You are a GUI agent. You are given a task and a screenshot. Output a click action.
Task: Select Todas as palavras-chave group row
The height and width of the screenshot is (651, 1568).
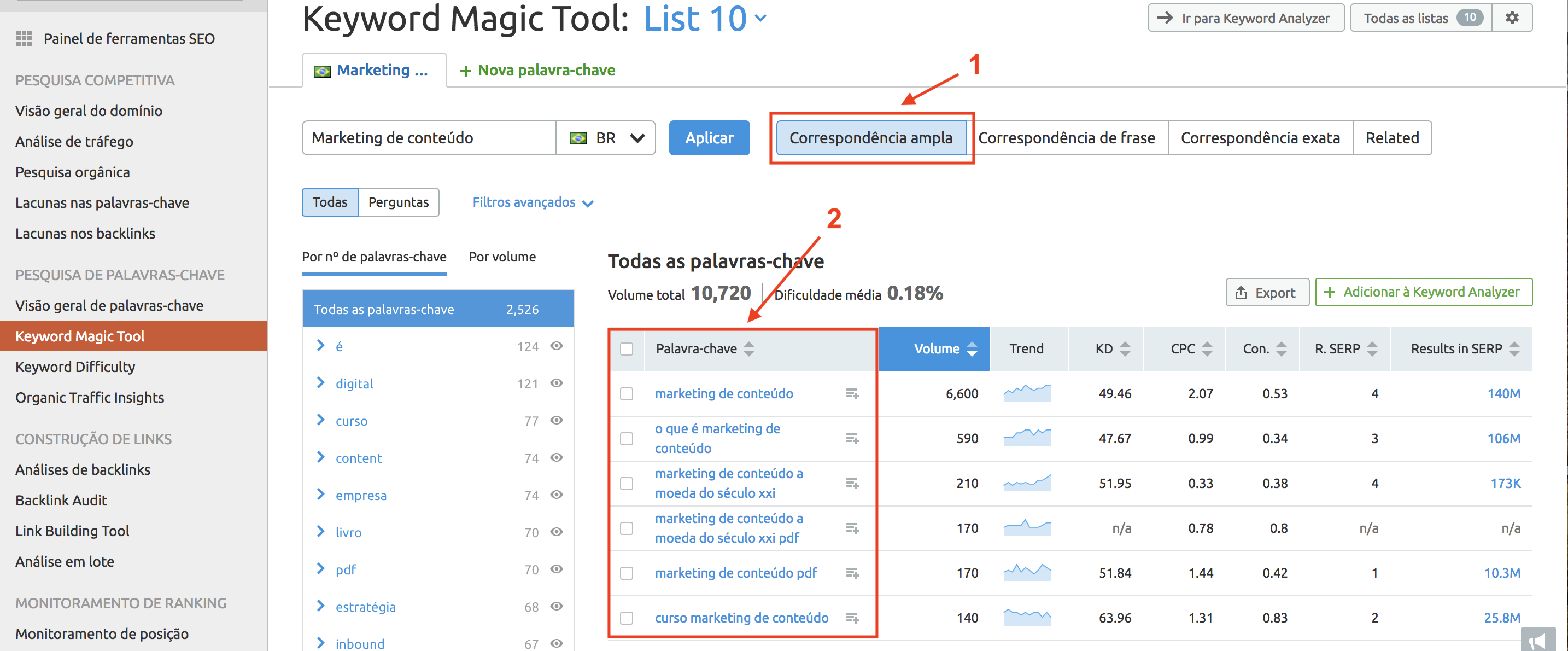438,309
